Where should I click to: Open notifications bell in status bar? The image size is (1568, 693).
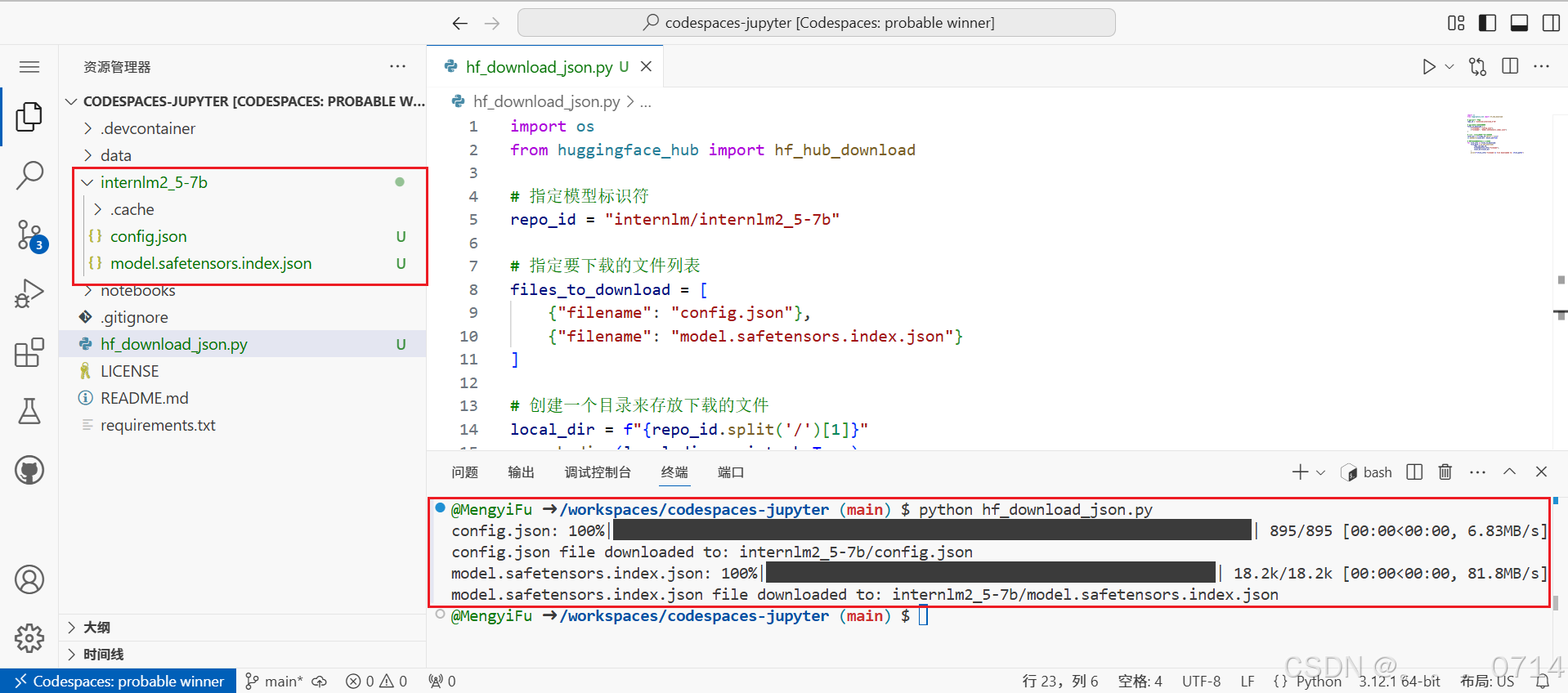point(1542,681)
